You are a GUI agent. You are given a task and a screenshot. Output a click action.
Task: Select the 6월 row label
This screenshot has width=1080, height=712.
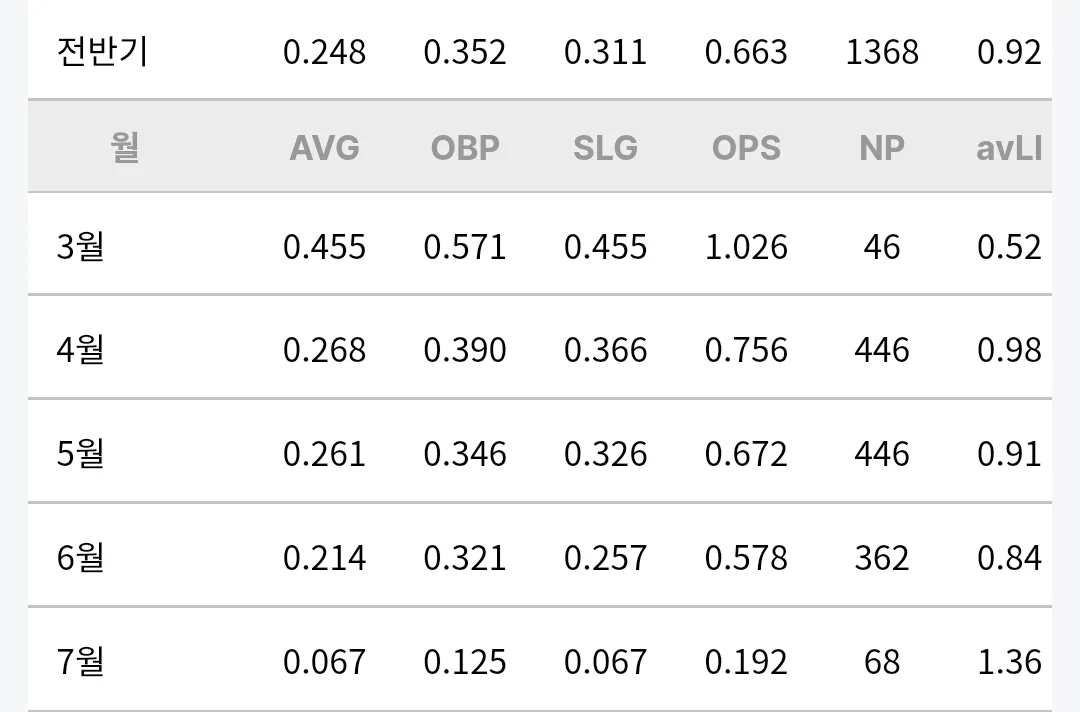[x=81, y=557]
